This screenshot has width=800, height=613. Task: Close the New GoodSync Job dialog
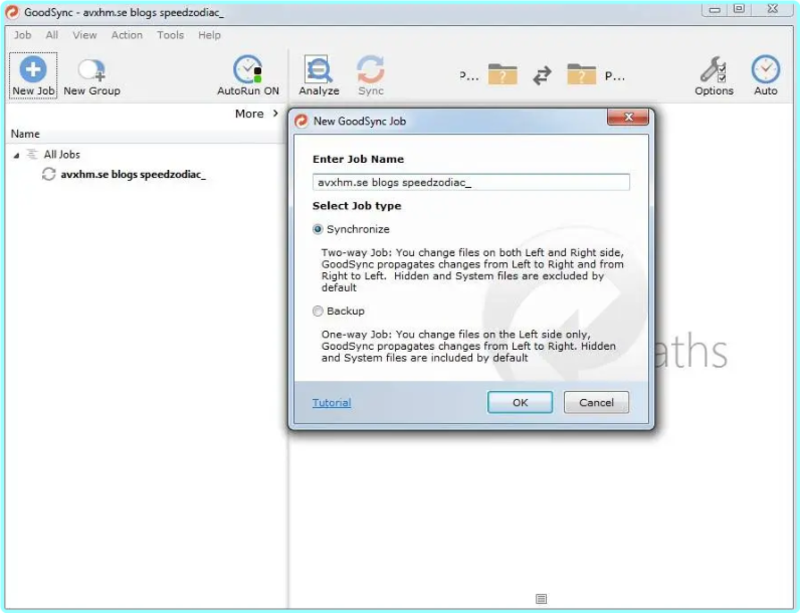(x=628, y=117)
